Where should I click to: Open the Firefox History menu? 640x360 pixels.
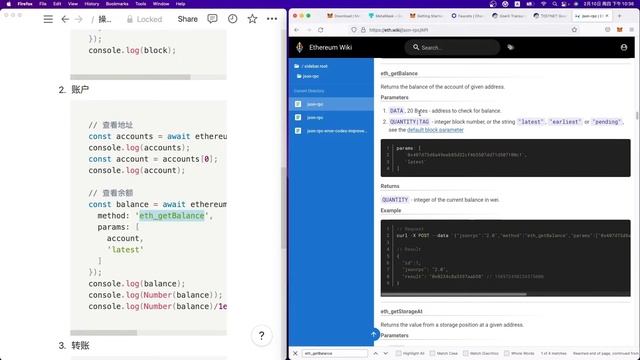[x=91, y=4]
